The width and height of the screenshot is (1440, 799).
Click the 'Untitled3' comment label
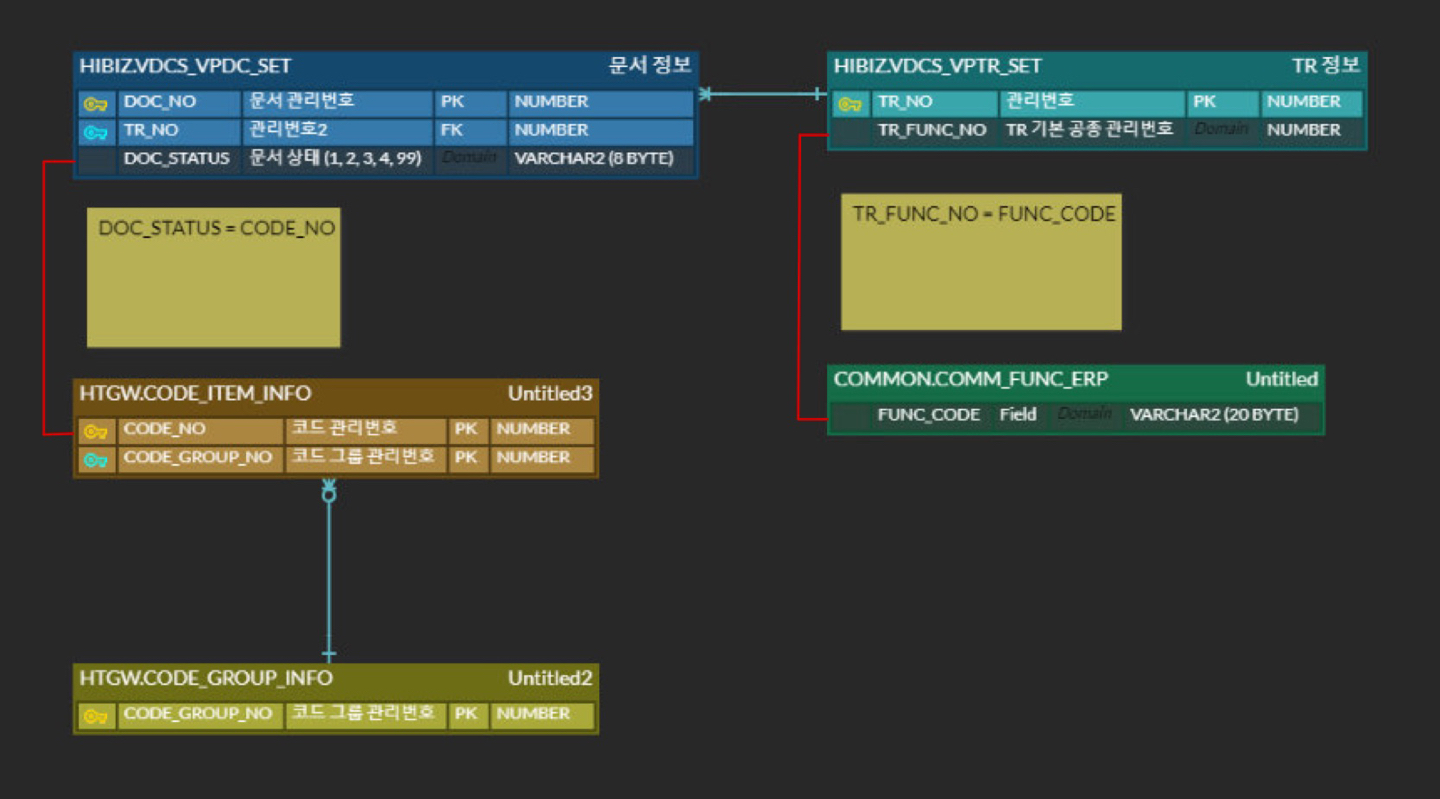coord(550,393)
